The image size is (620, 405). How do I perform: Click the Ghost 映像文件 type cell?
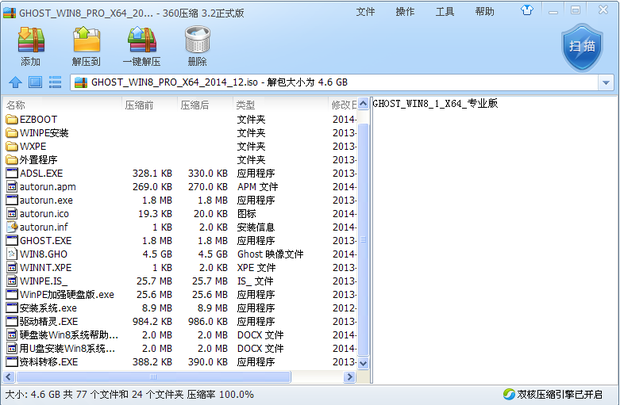point(270,254)
